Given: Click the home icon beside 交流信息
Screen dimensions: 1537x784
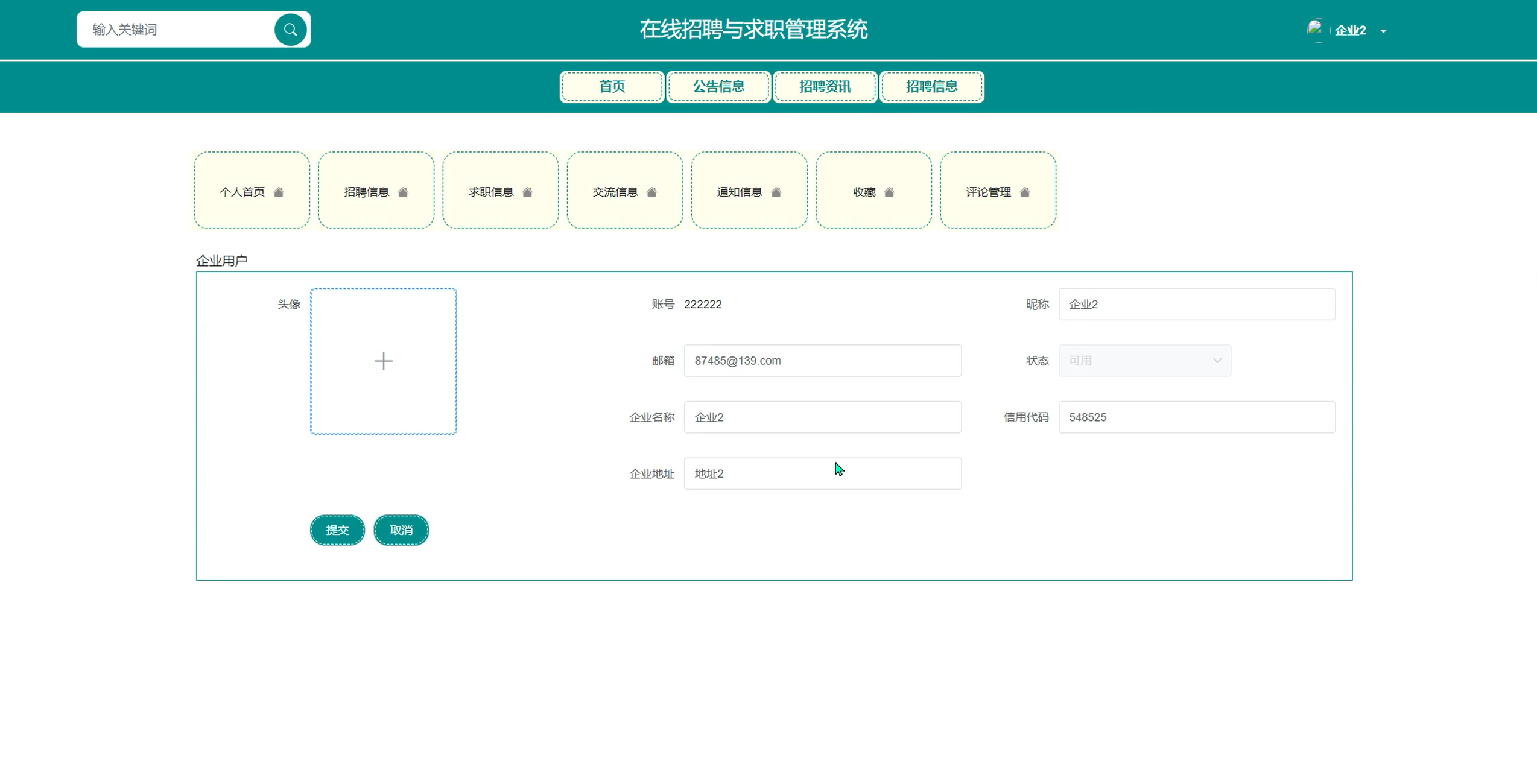Looking at the screenshot, I should (651, 192).
